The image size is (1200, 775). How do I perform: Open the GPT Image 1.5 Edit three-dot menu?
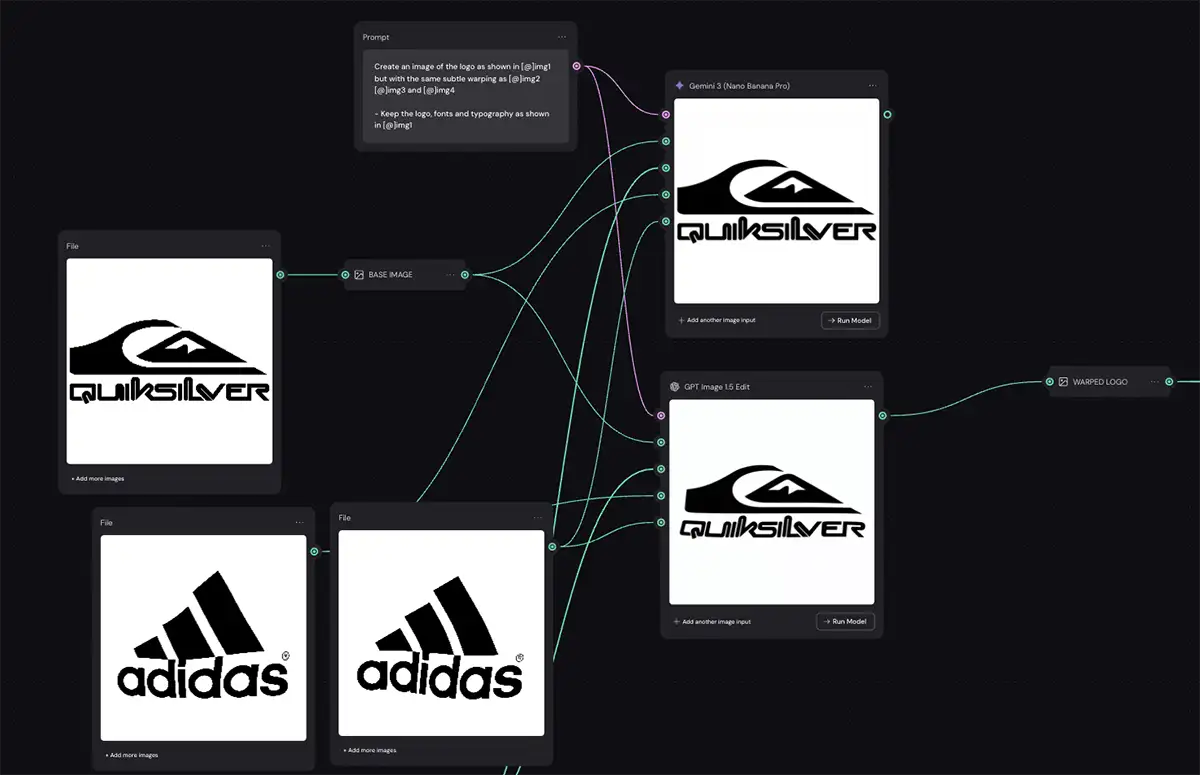click(x=867, y=387)
